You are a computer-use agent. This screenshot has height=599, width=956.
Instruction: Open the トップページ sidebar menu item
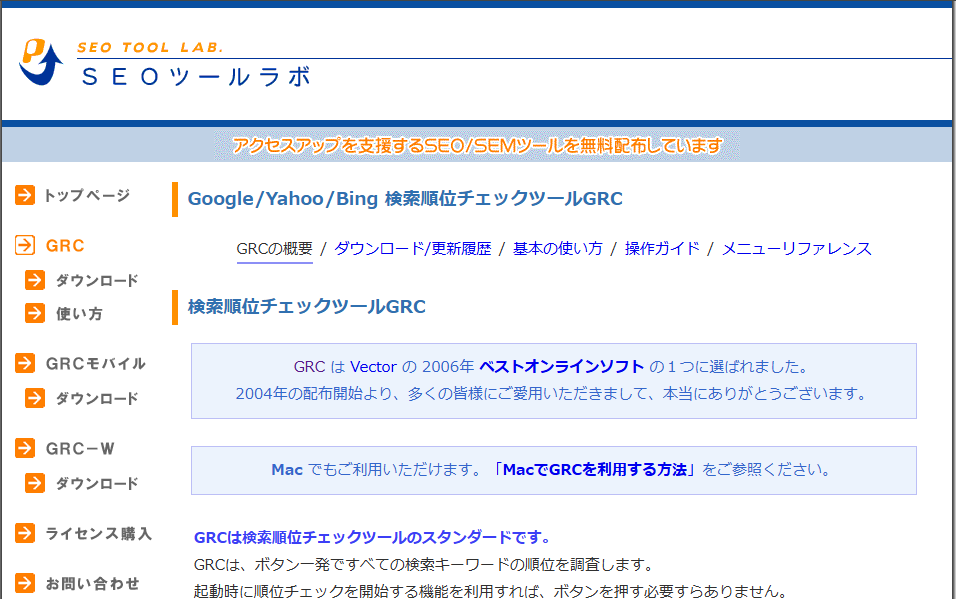(x=86, y=195)
